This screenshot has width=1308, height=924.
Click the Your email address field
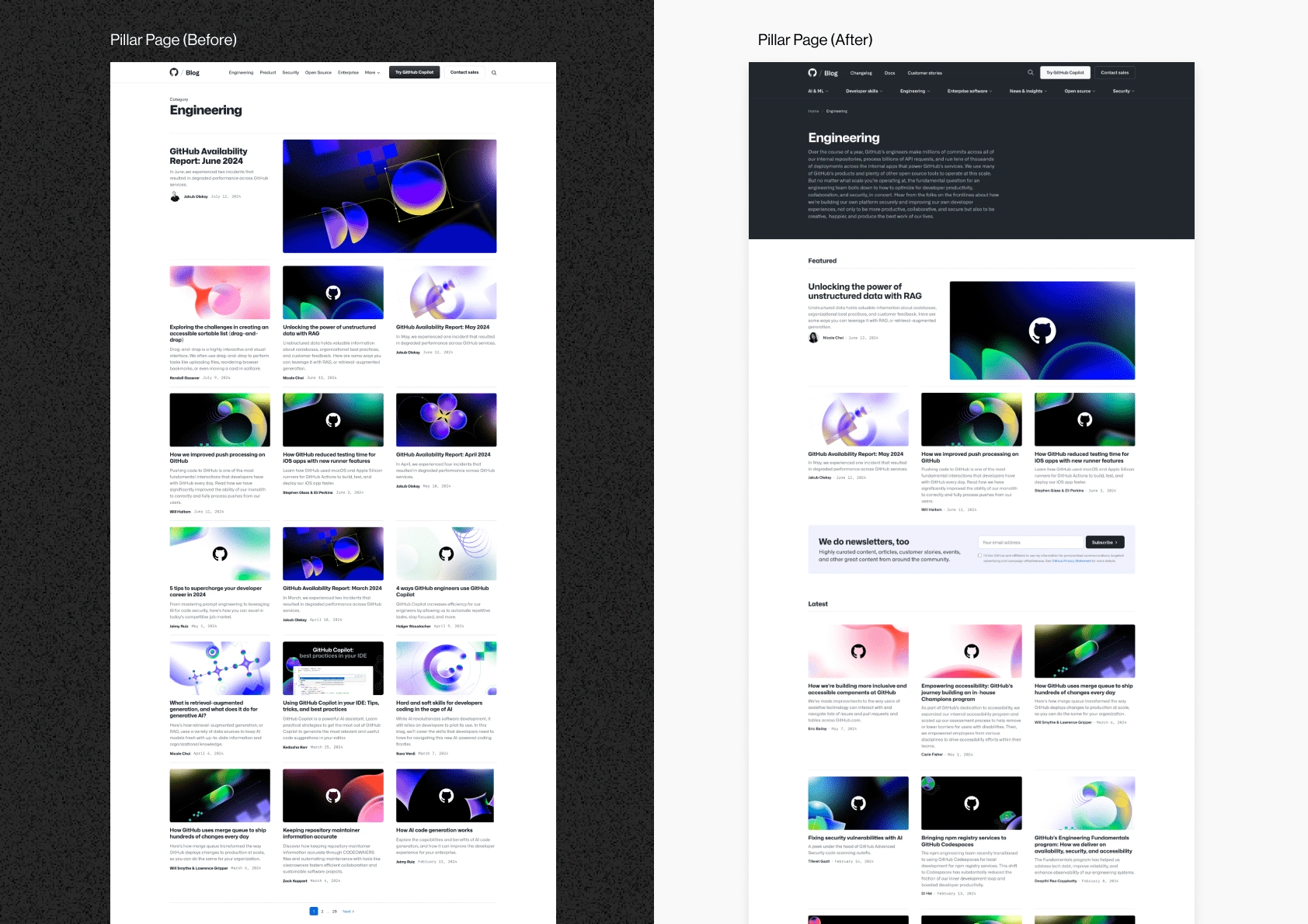click(1031, 542)
